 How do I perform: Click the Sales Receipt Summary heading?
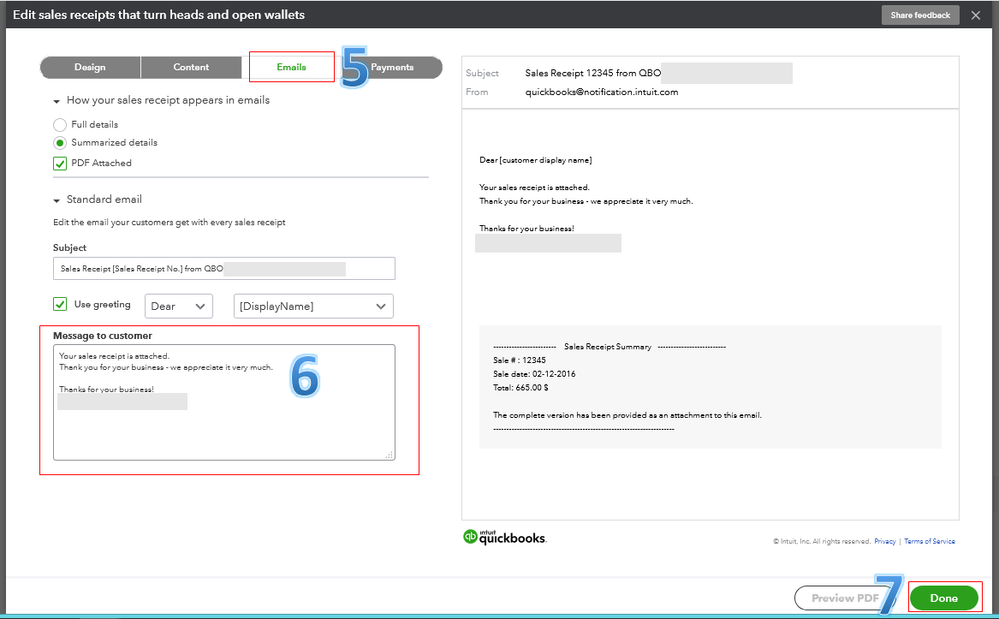[x=608, y=347]
